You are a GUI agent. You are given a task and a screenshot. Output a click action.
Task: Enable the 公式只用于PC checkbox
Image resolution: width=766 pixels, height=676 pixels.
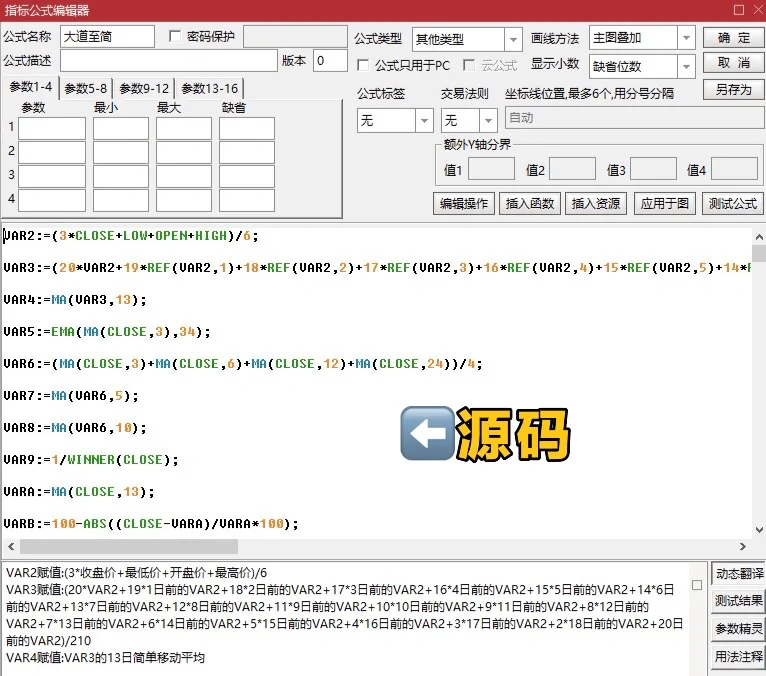363,65
